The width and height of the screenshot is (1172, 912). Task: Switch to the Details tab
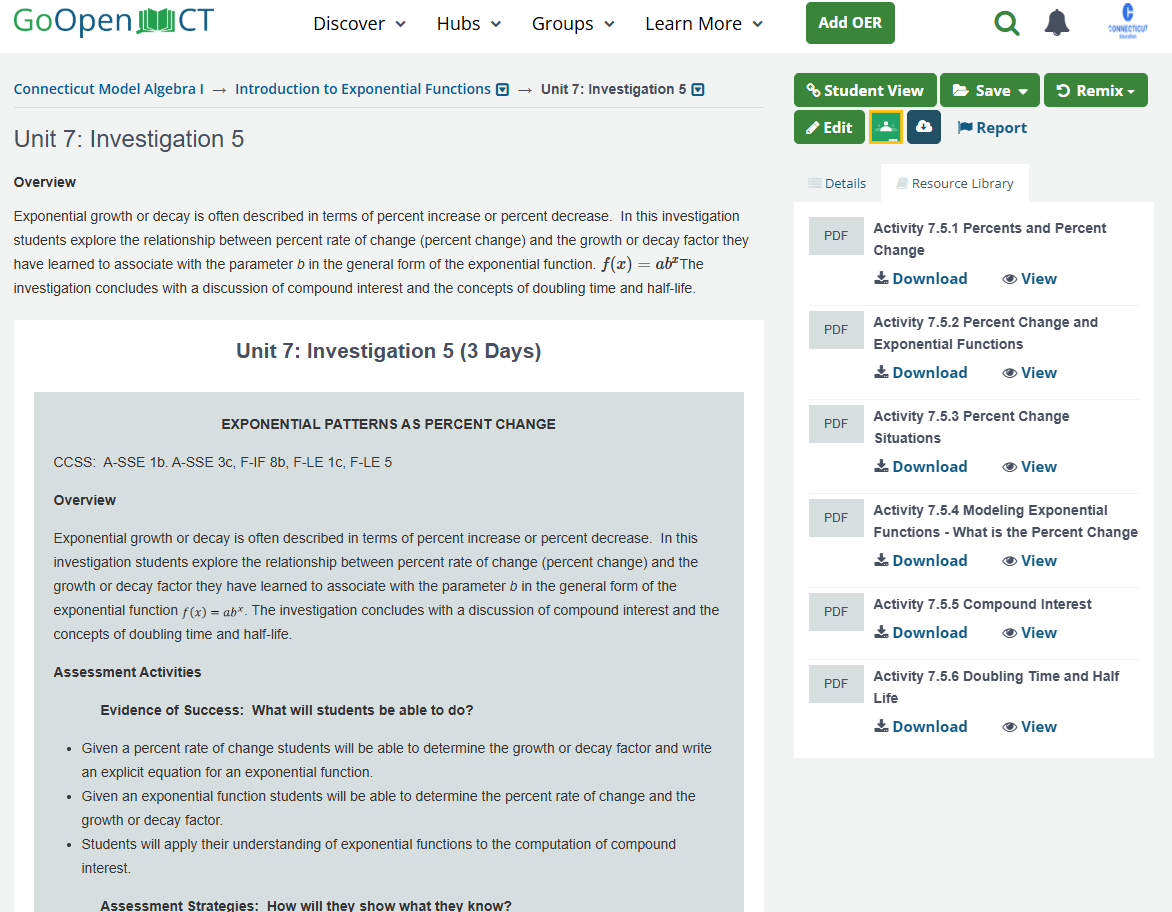837,183
